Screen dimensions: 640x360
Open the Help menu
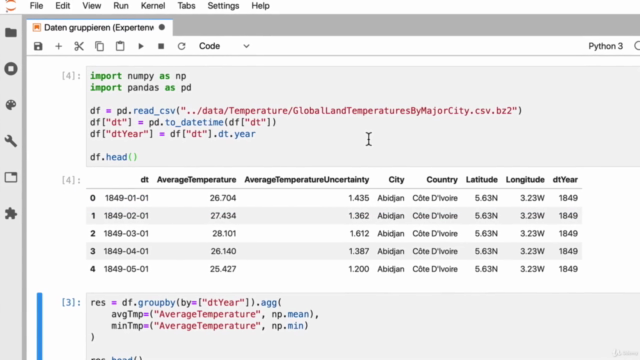pos(260,6)
